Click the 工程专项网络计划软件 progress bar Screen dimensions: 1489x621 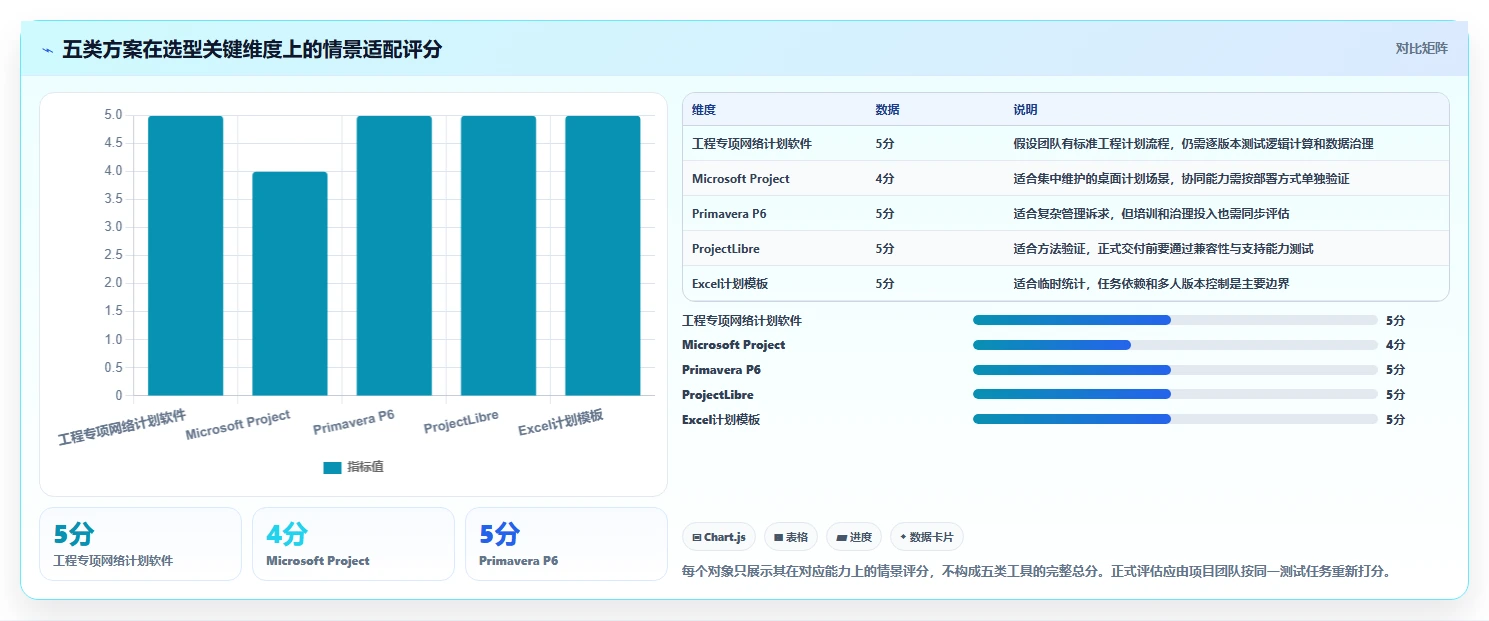point(1175,320)
